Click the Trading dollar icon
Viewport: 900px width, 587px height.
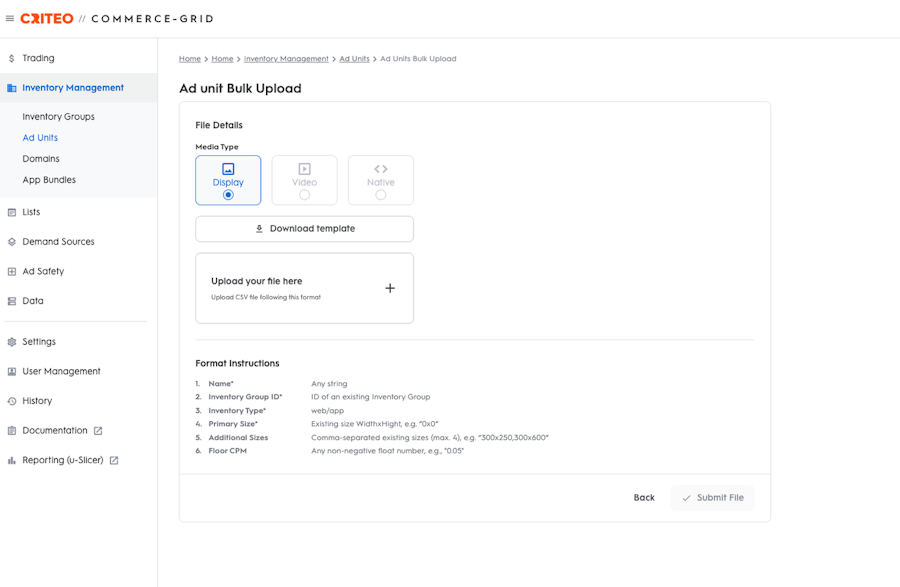pos(12,58)
